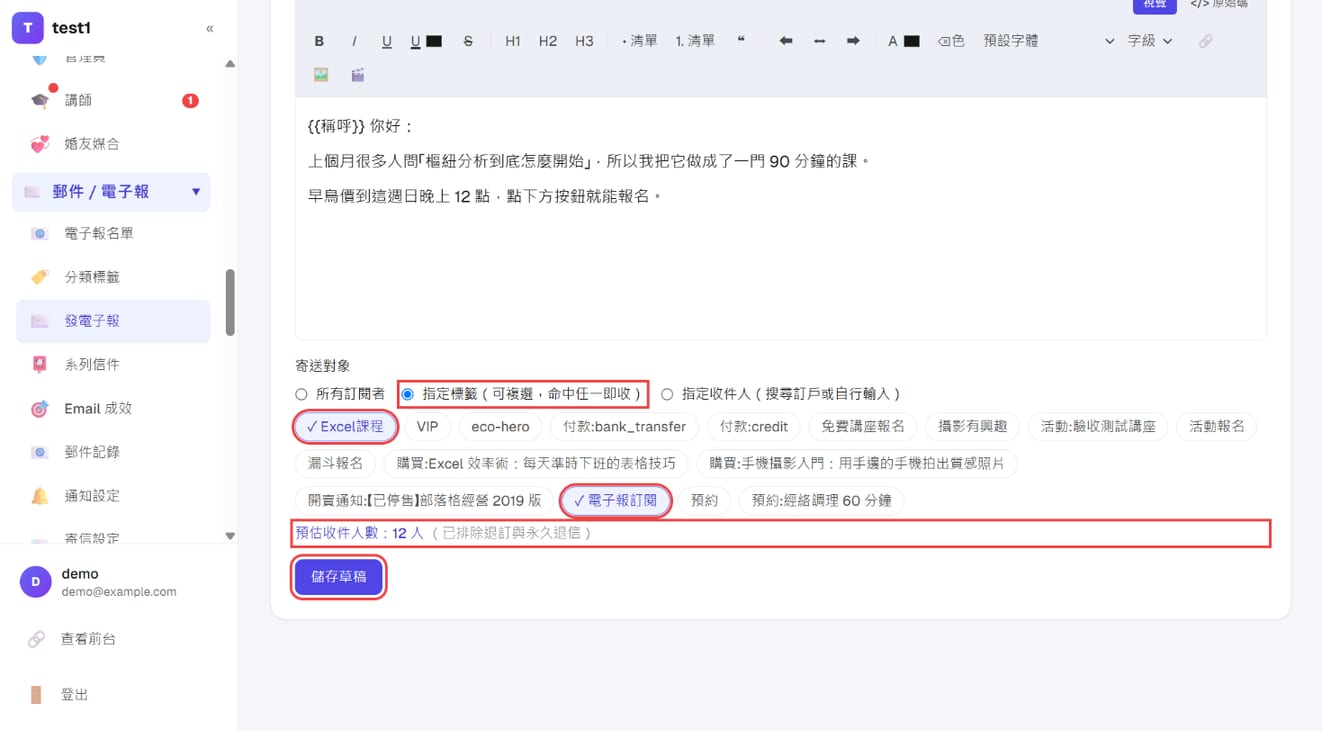
Task: Insert a numbered list
Action: point(695,41)
